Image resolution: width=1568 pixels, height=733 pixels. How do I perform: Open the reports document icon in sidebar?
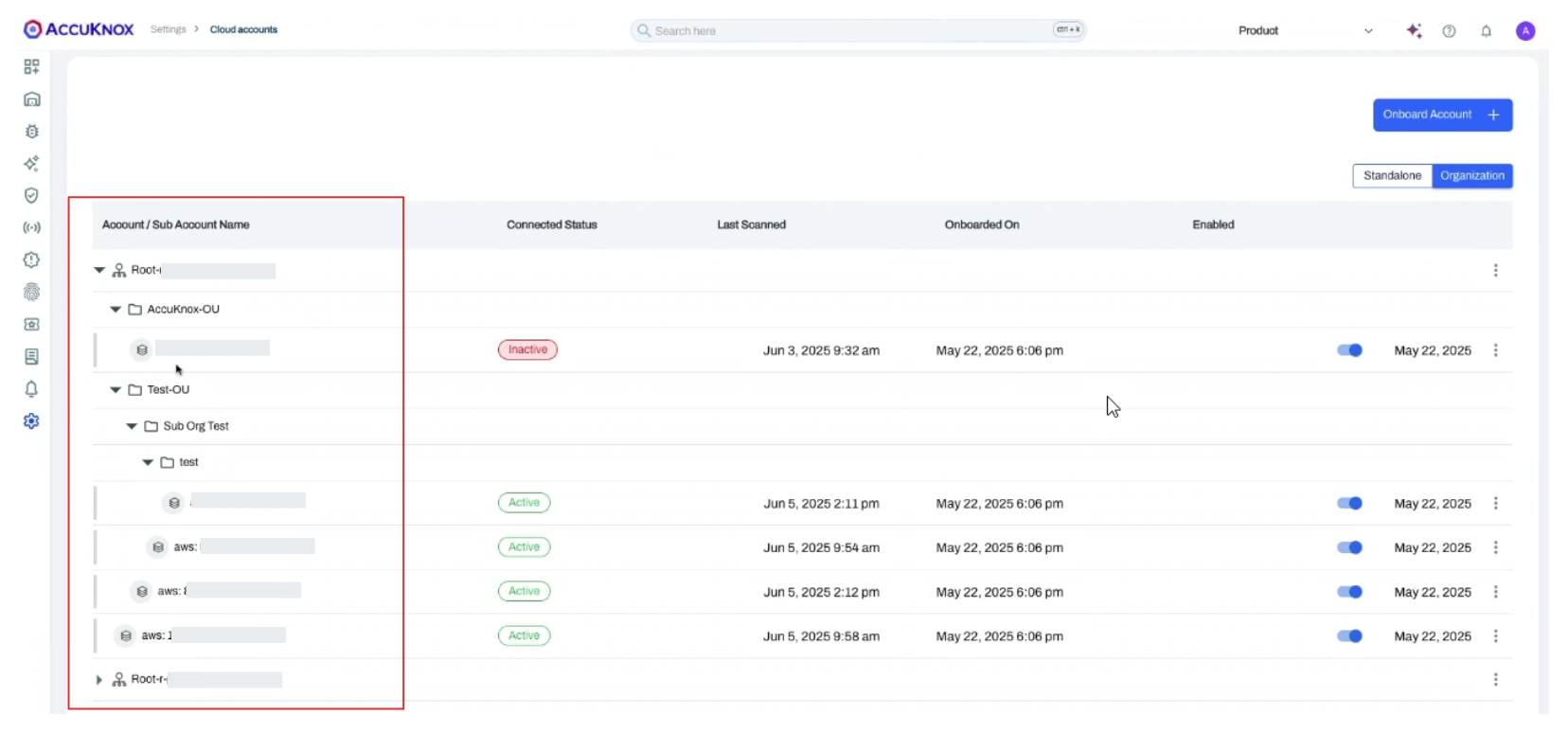(x=31, y=356)
